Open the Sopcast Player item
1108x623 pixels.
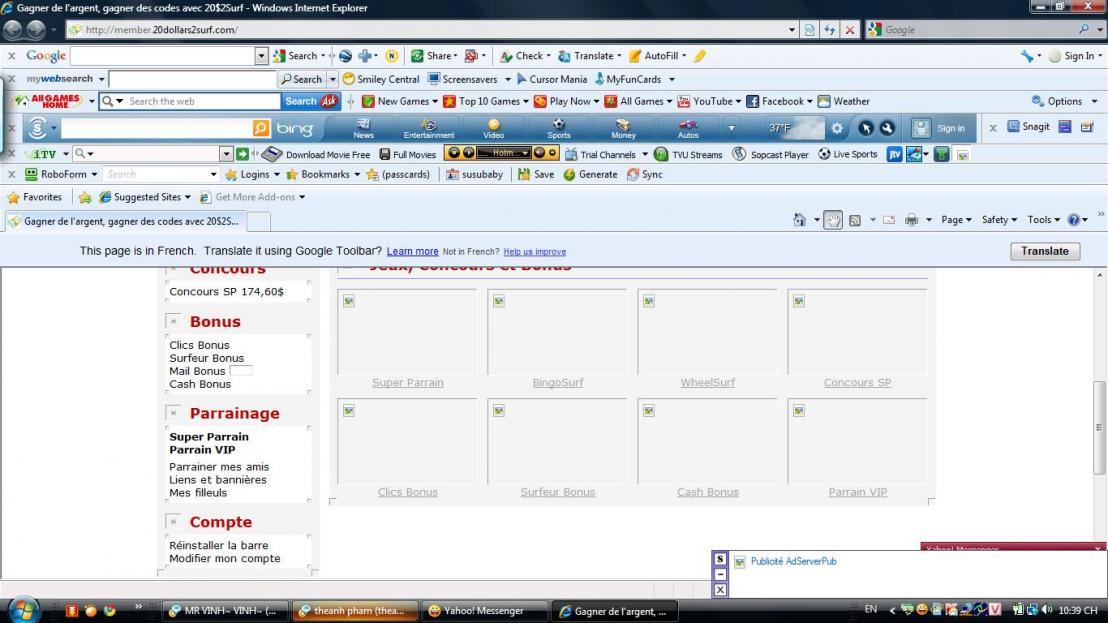tap(770, 154)
